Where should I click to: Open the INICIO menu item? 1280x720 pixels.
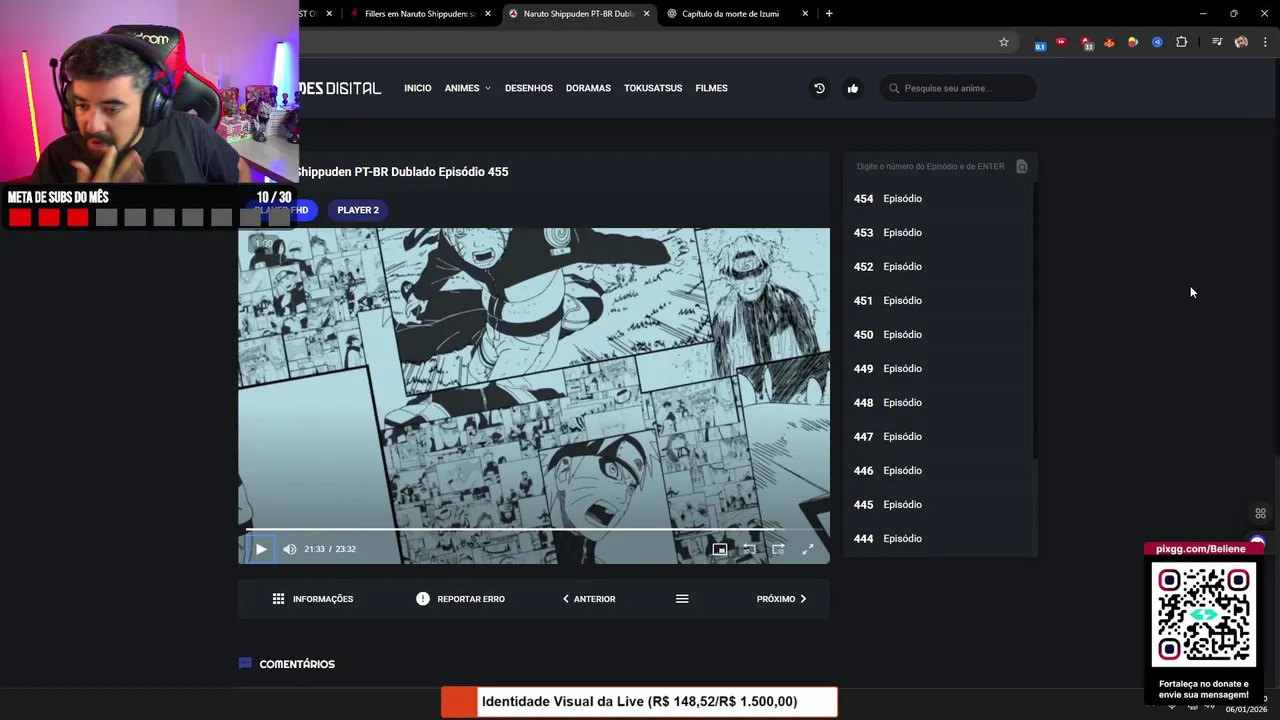pos(418,88)
